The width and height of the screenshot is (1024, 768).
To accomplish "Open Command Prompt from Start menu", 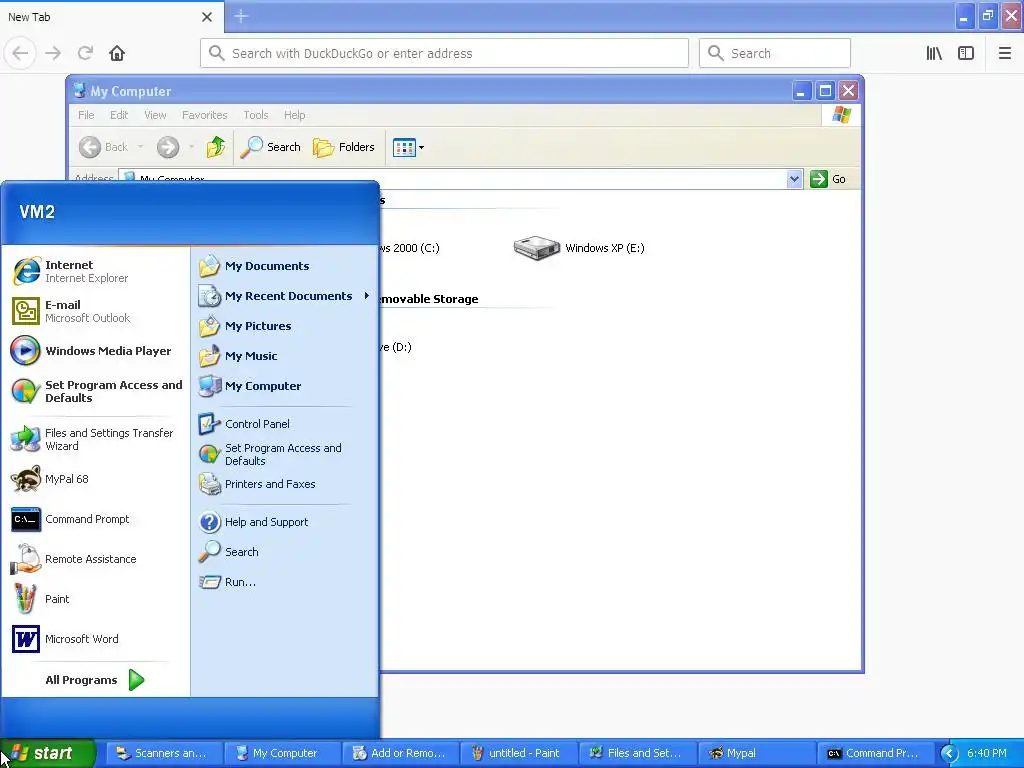I will pos(95,519).
